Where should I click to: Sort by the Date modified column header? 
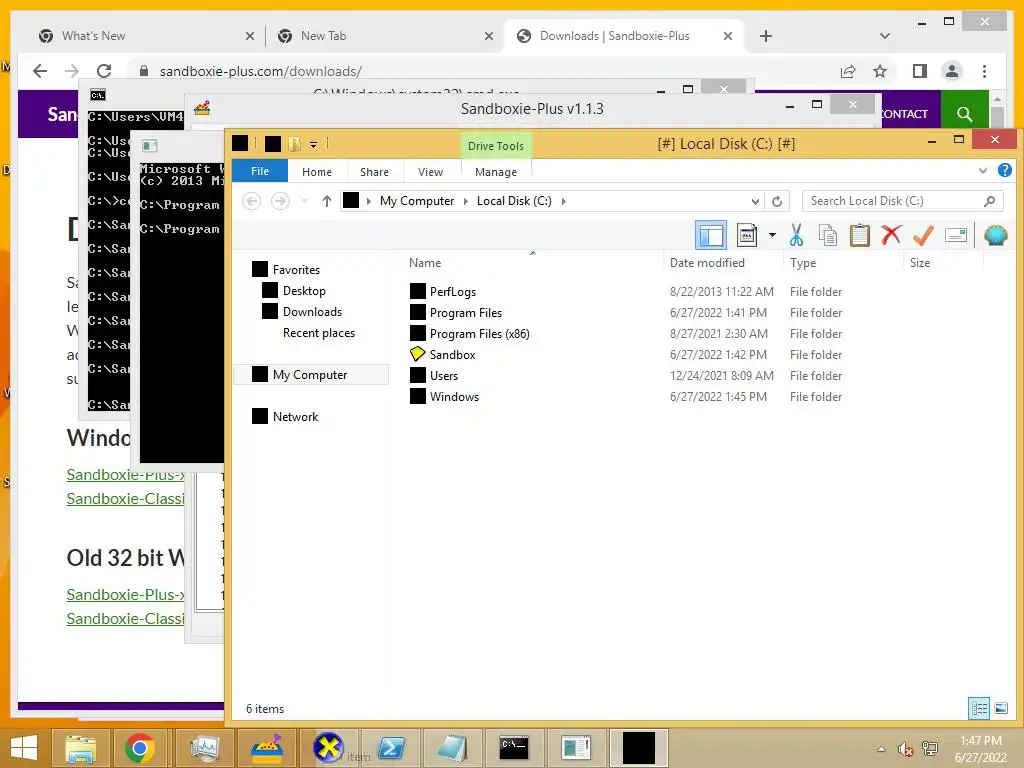click(723, 263)
